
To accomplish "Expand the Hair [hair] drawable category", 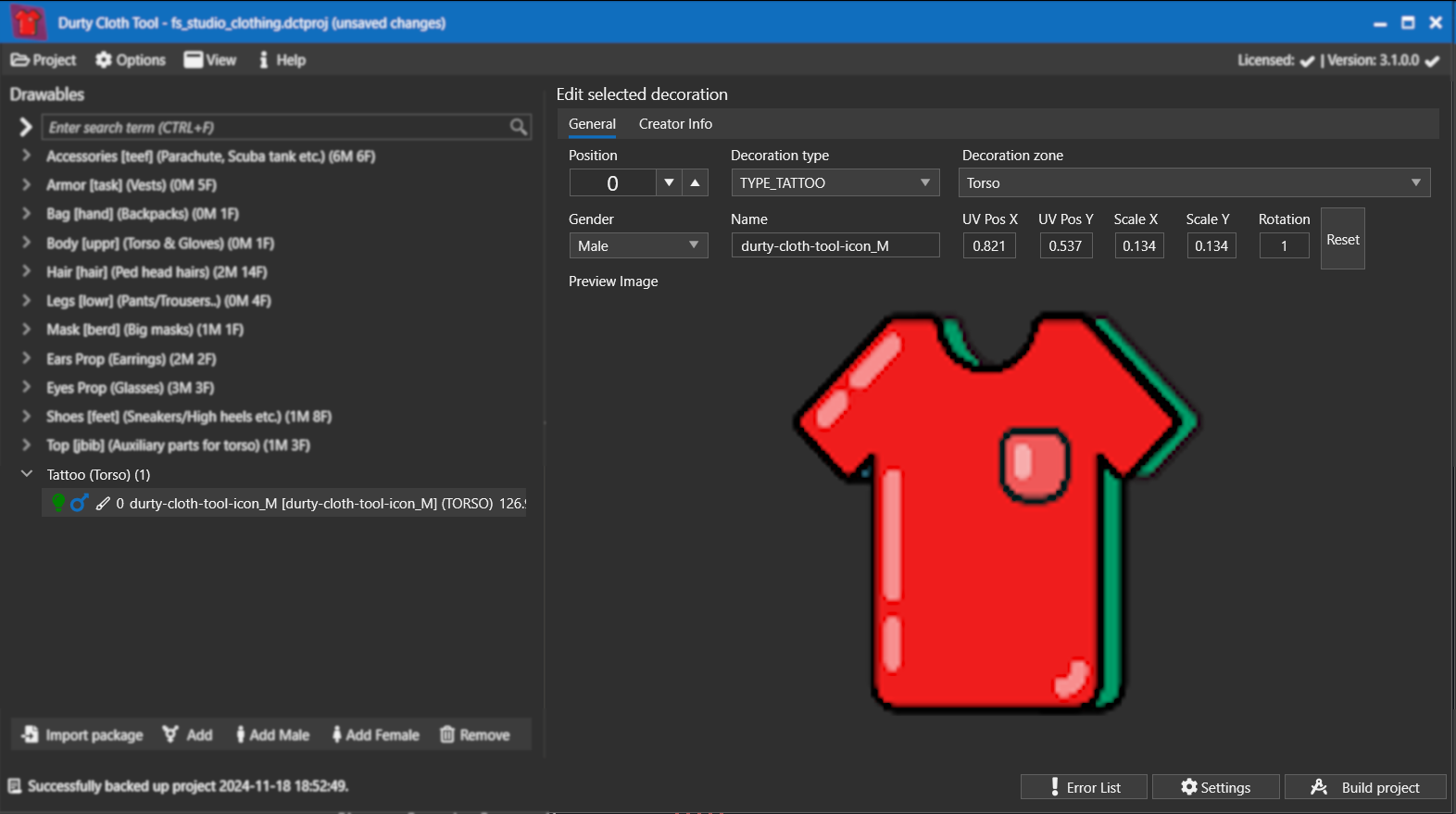I will (27, 272).
